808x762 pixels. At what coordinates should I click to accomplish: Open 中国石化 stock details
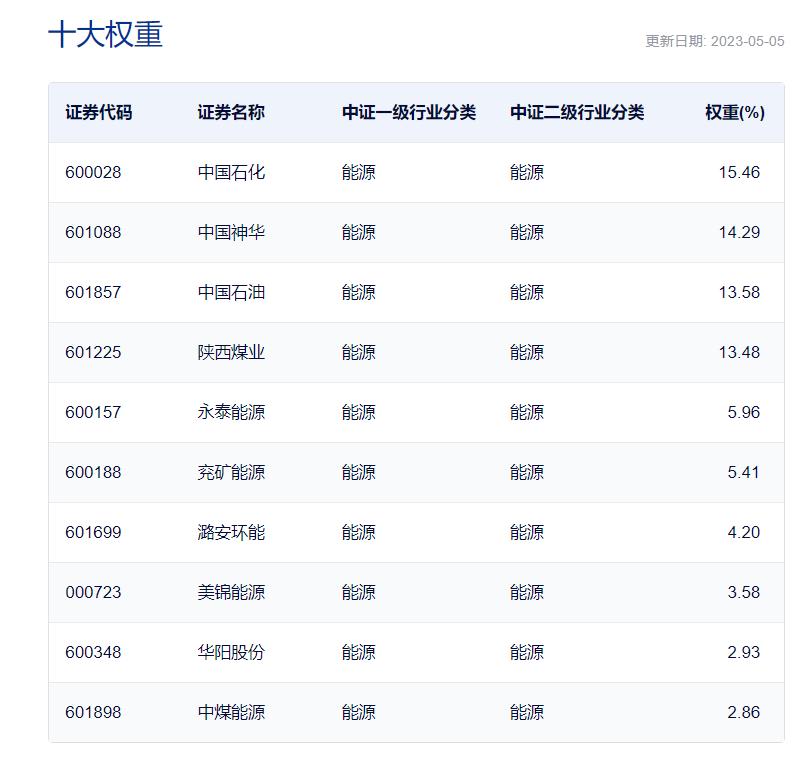(x=226, y=172)
